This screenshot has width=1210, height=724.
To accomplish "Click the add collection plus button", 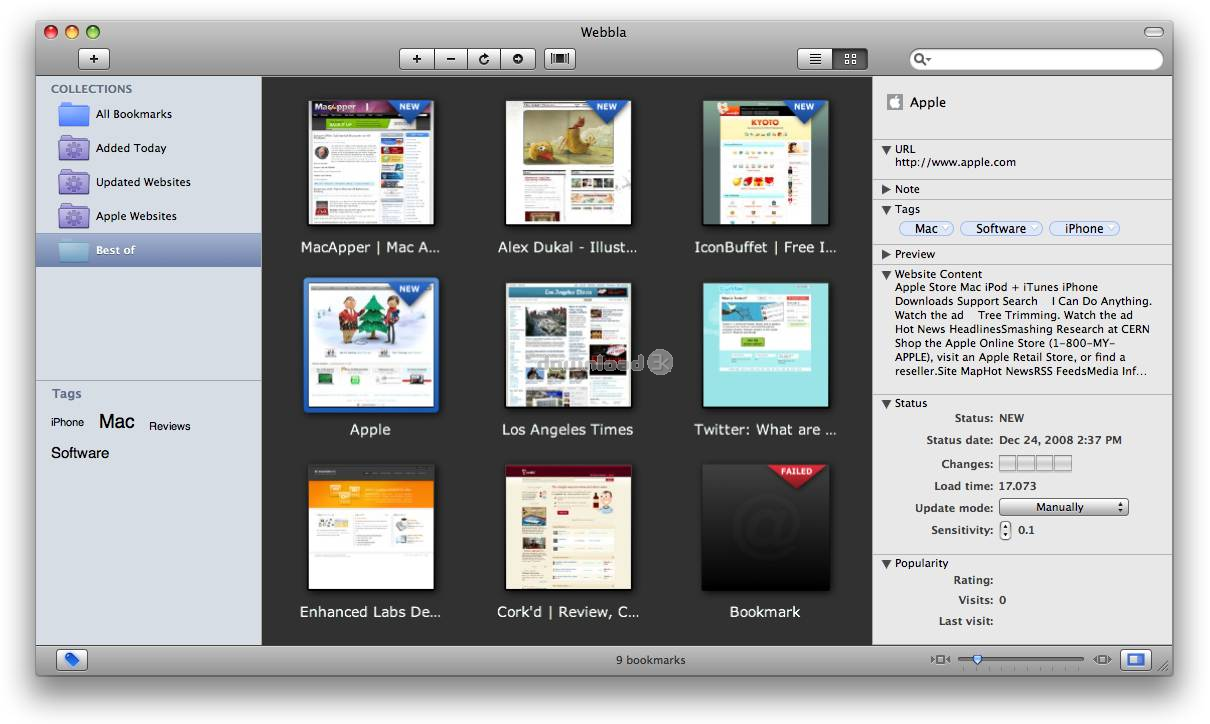I will point(94,59).
